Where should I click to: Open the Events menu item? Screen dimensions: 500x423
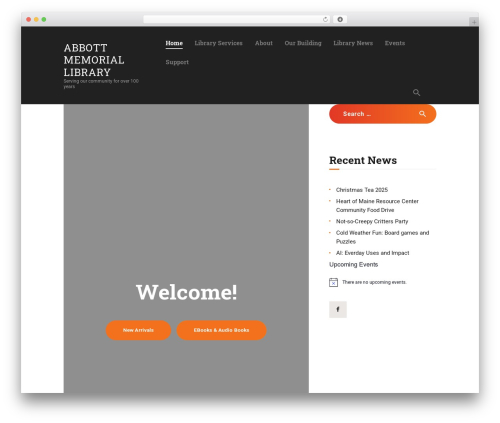point(395,43)
